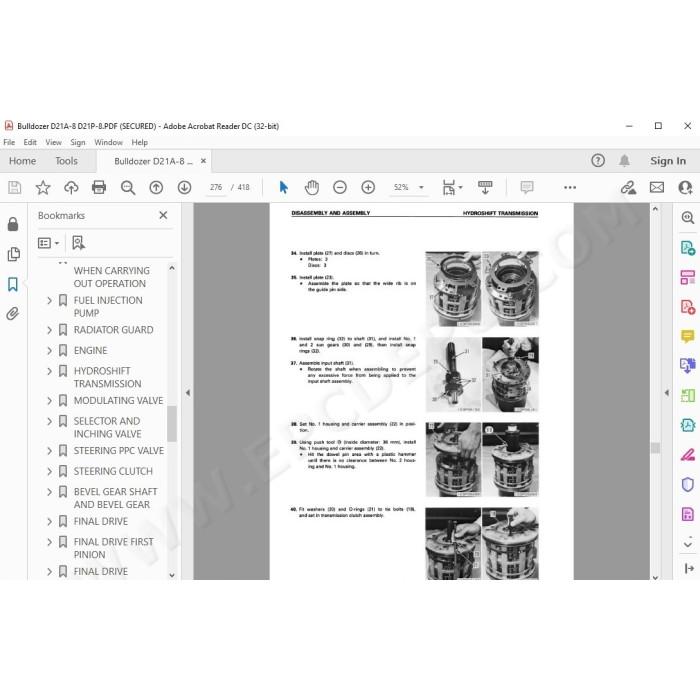The width and height of the screenshot is (700, 700).
Task: Go to previous page arrow
Action: point(156,187)
